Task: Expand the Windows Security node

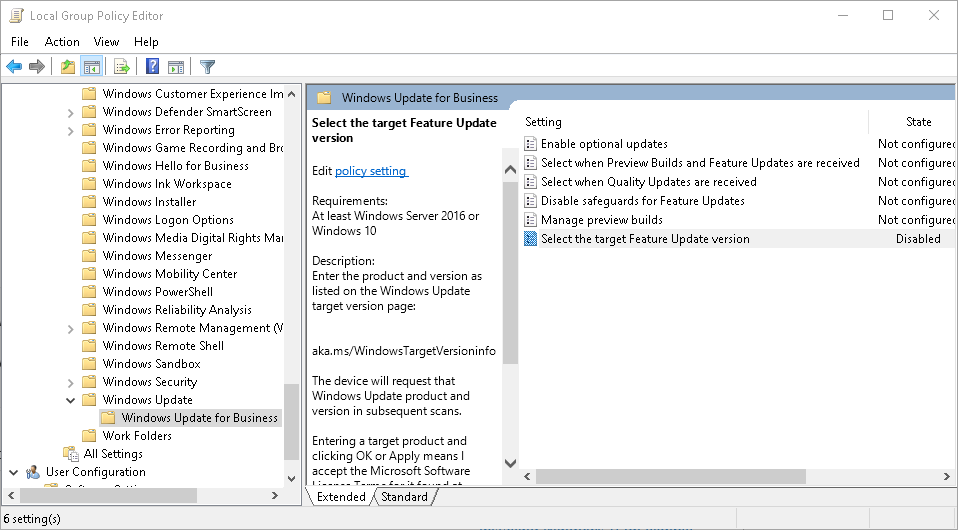Action: pyautogui.click(x=70, y=382)
